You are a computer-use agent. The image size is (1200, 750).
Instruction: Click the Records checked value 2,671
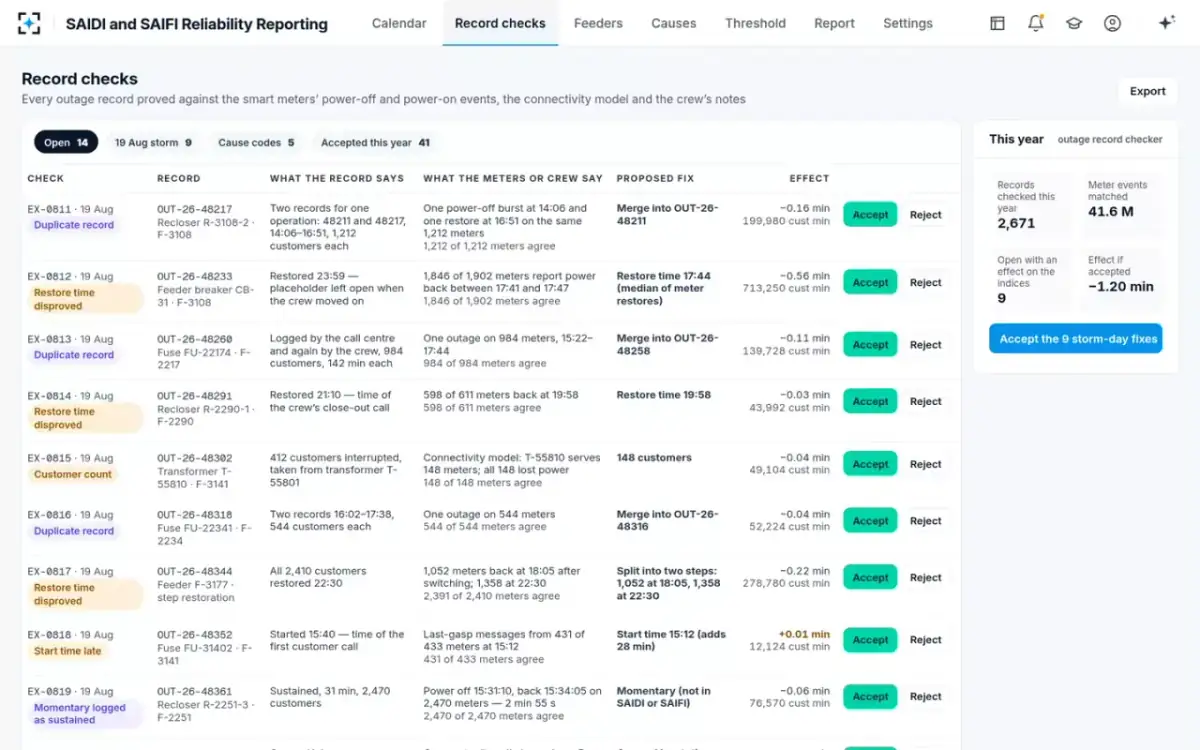point(1016,224)
